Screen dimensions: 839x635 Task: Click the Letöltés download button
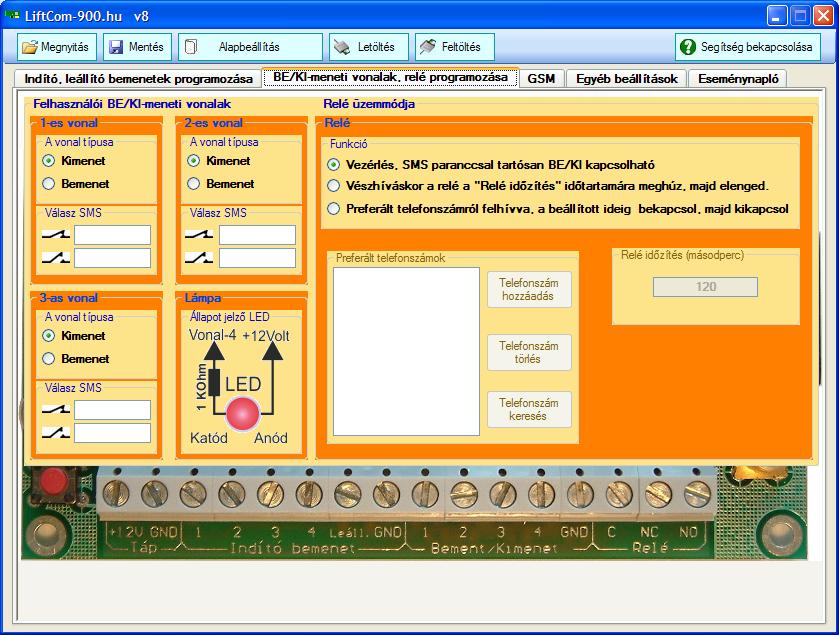(369, 47)
